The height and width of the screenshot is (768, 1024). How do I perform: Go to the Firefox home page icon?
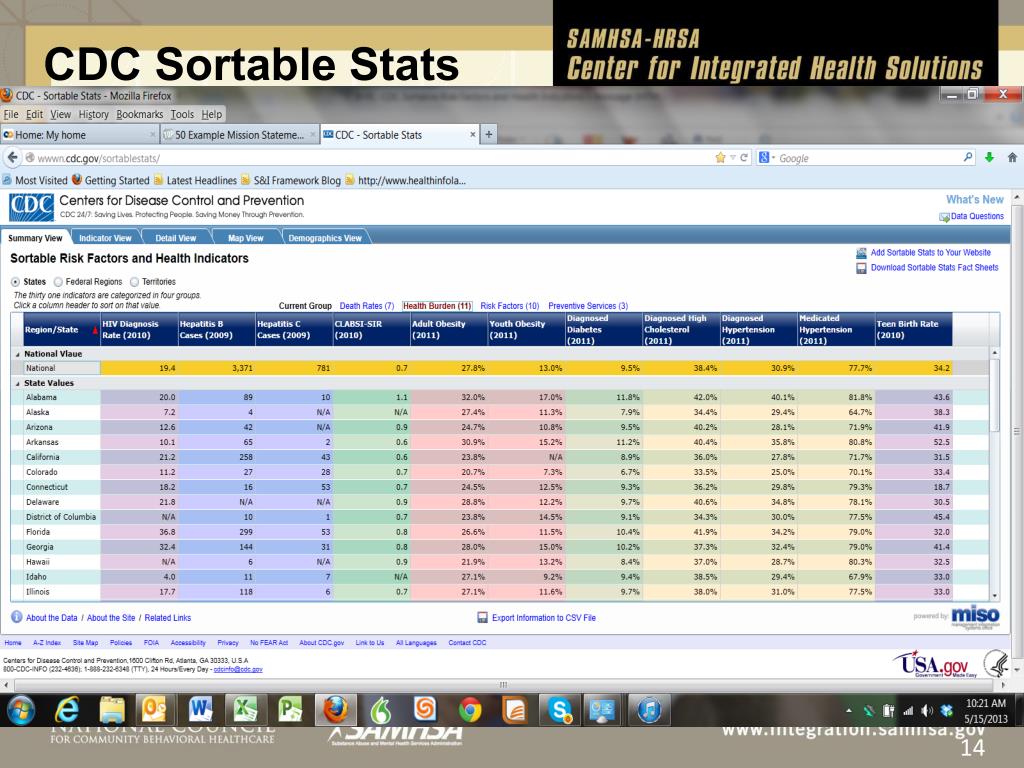tap(1012, 157)
